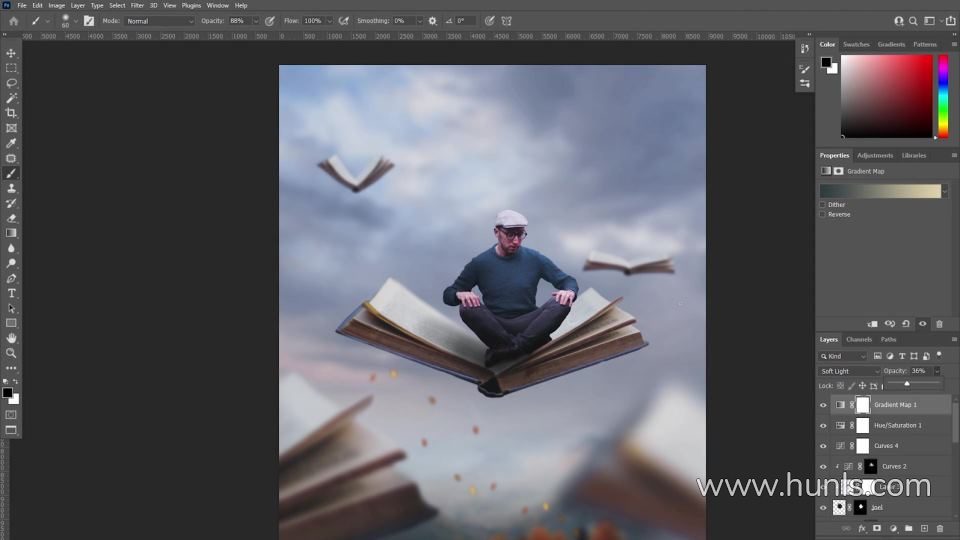Select the Move tool
The width and height of the screenshot is (960, 540).
11,53
